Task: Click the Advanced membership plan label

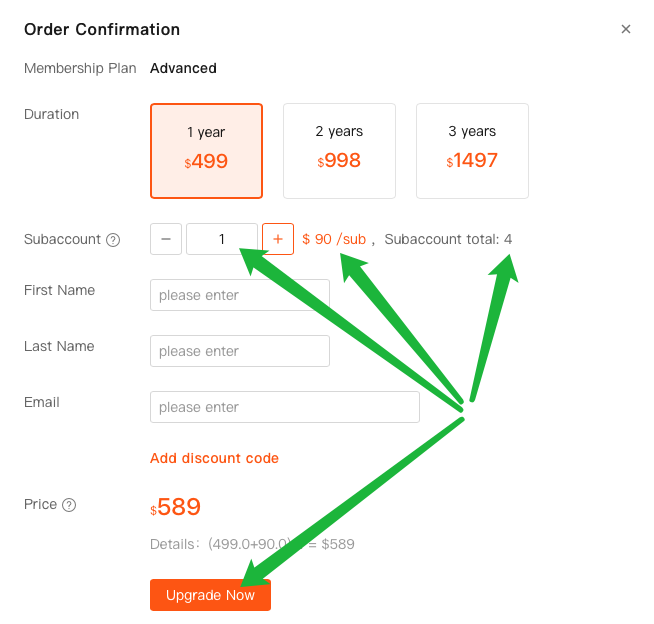Action: (x=183, y=69)
